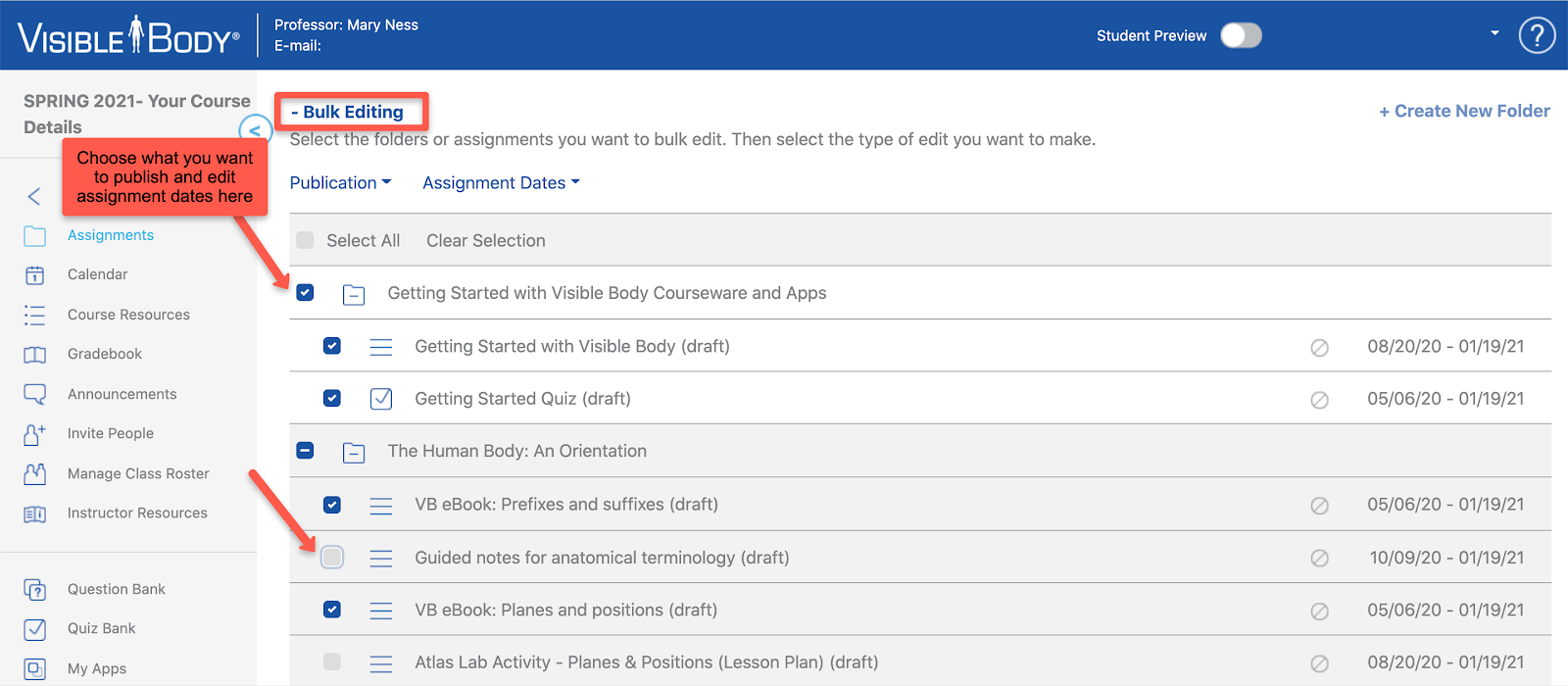Viewport: 1568px width, 686px height.
Task: Click the Getting Started Quiz (draft) title
Action: (x=522, y=399)
